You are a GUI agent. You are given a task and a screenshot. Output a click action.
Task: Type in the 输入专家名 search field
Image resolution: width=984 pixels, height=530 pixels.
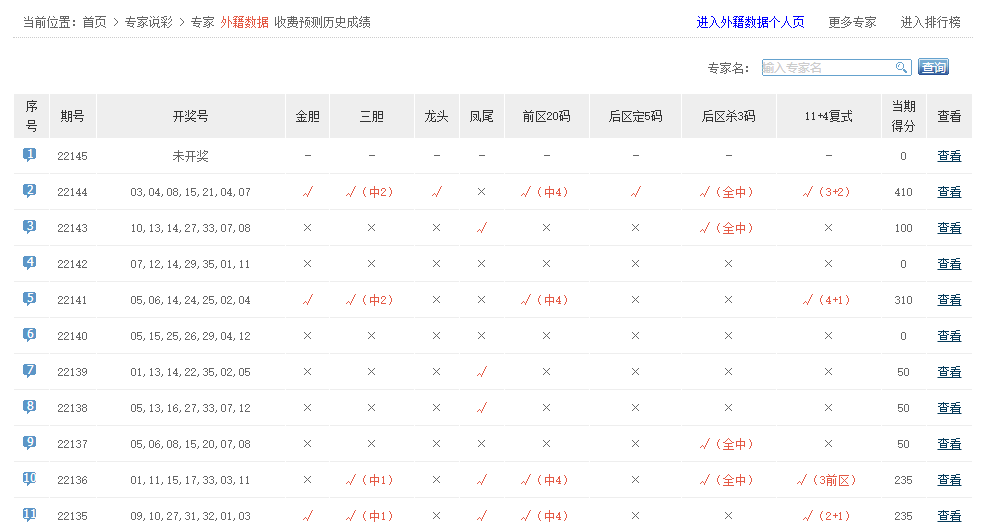point(827,67)
